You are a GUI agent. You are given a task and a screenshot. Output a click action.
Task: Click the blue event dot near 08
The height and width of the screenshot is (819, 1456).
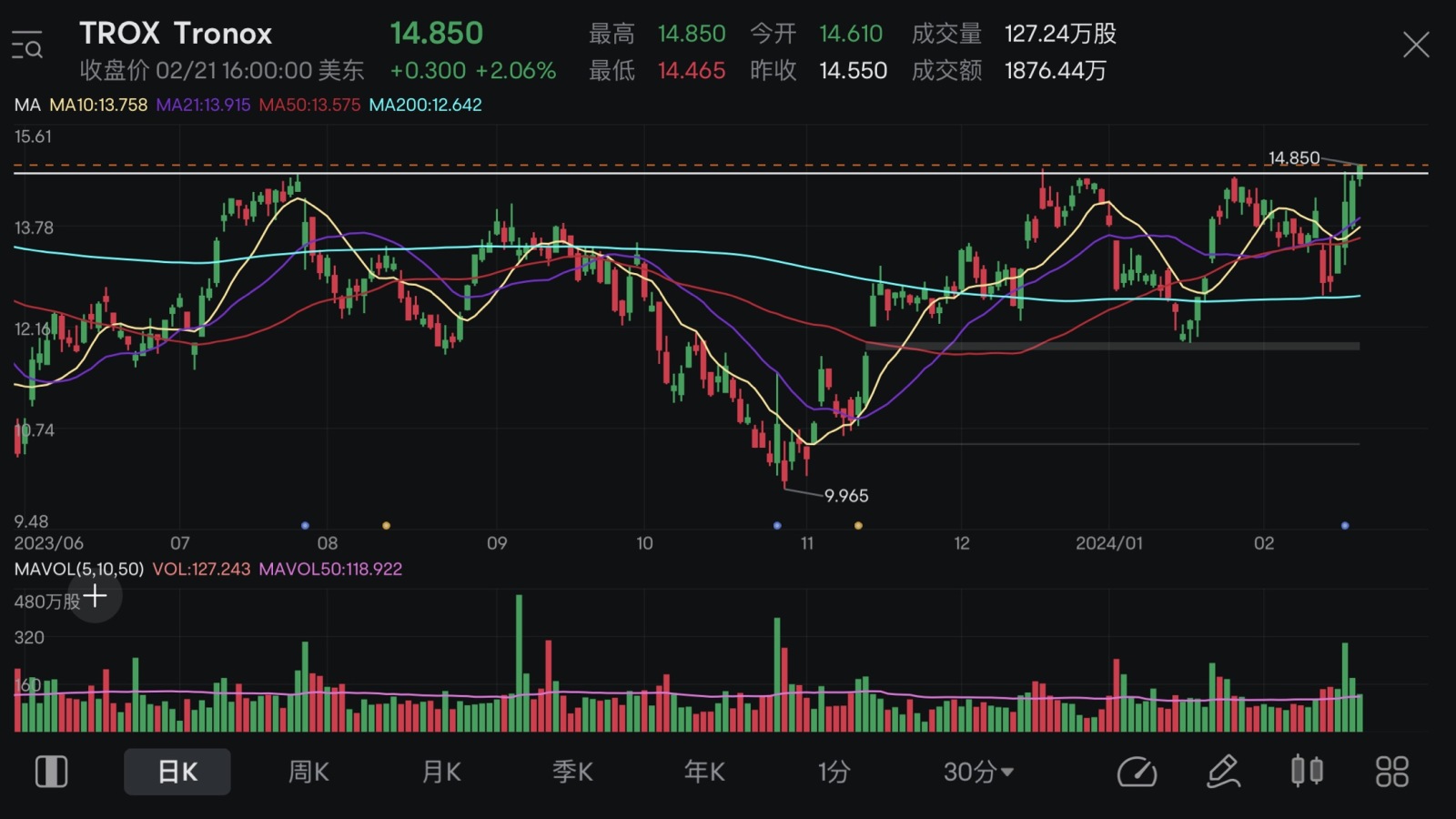pos(305,525)
